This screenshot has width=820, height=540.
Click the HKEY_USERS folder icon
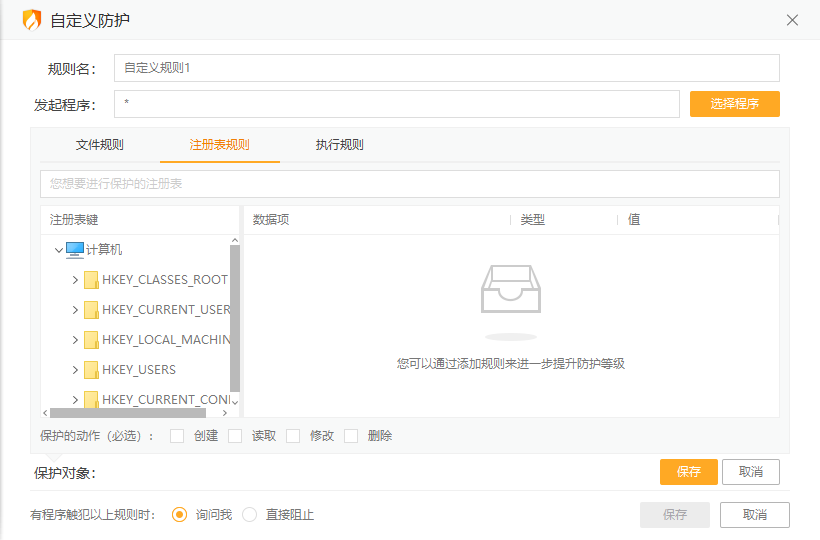click(x=91, y=370)
